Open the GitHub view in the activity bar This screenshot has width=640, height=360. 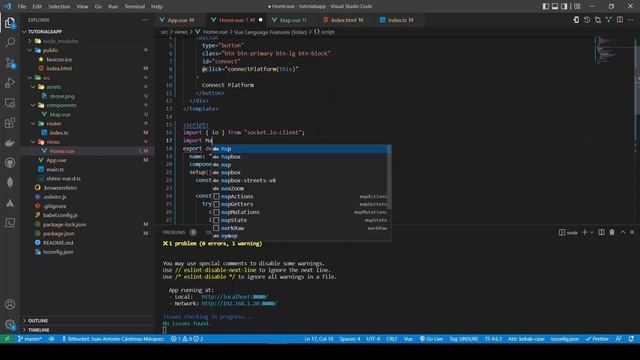(10, 163)
